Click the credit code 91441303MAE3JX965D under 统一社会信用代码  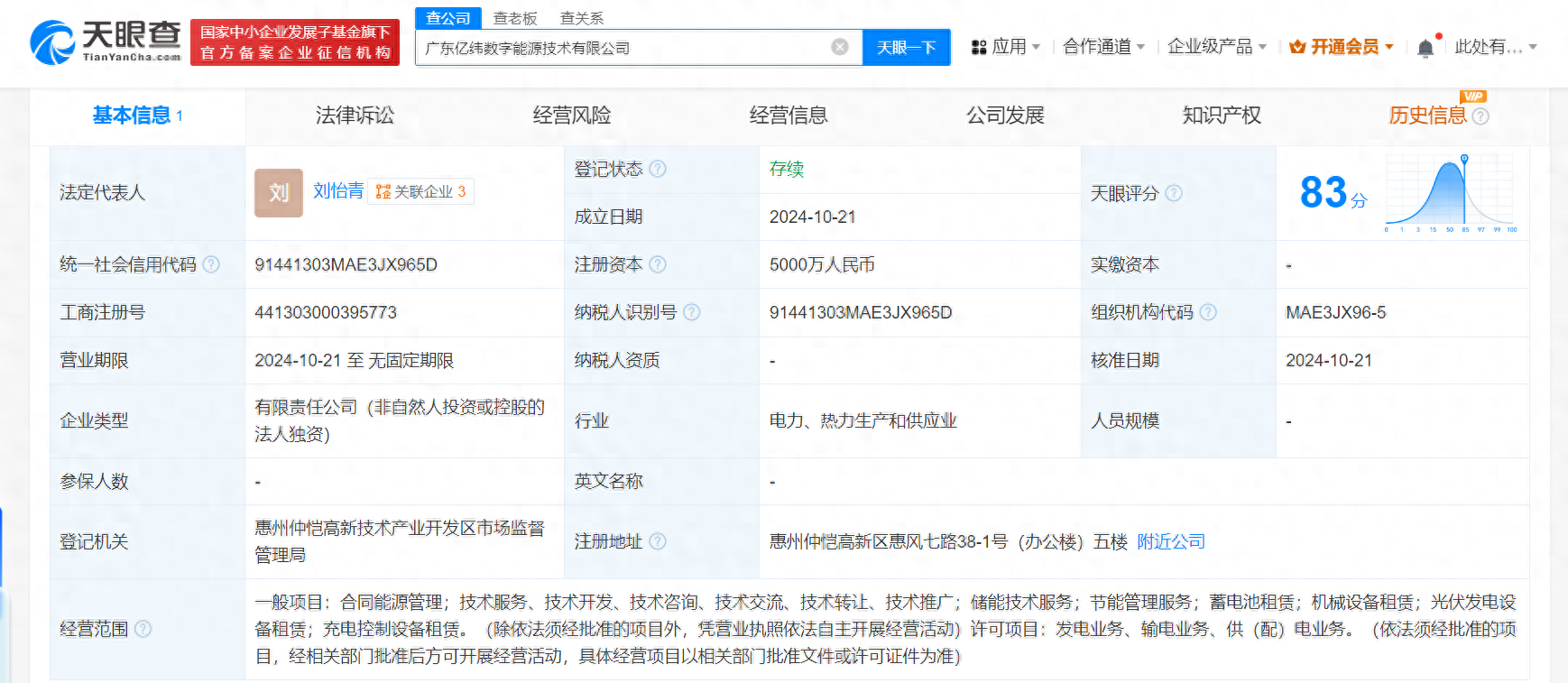346,264
